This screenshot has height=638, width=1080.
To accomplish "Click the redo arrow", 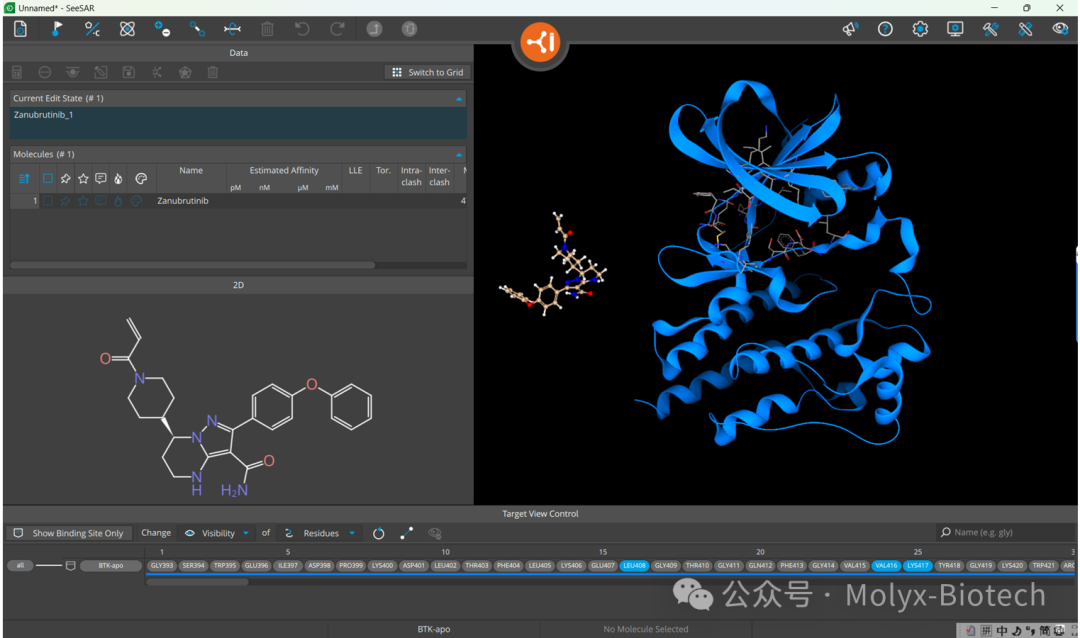I will (x=338, y=29).
